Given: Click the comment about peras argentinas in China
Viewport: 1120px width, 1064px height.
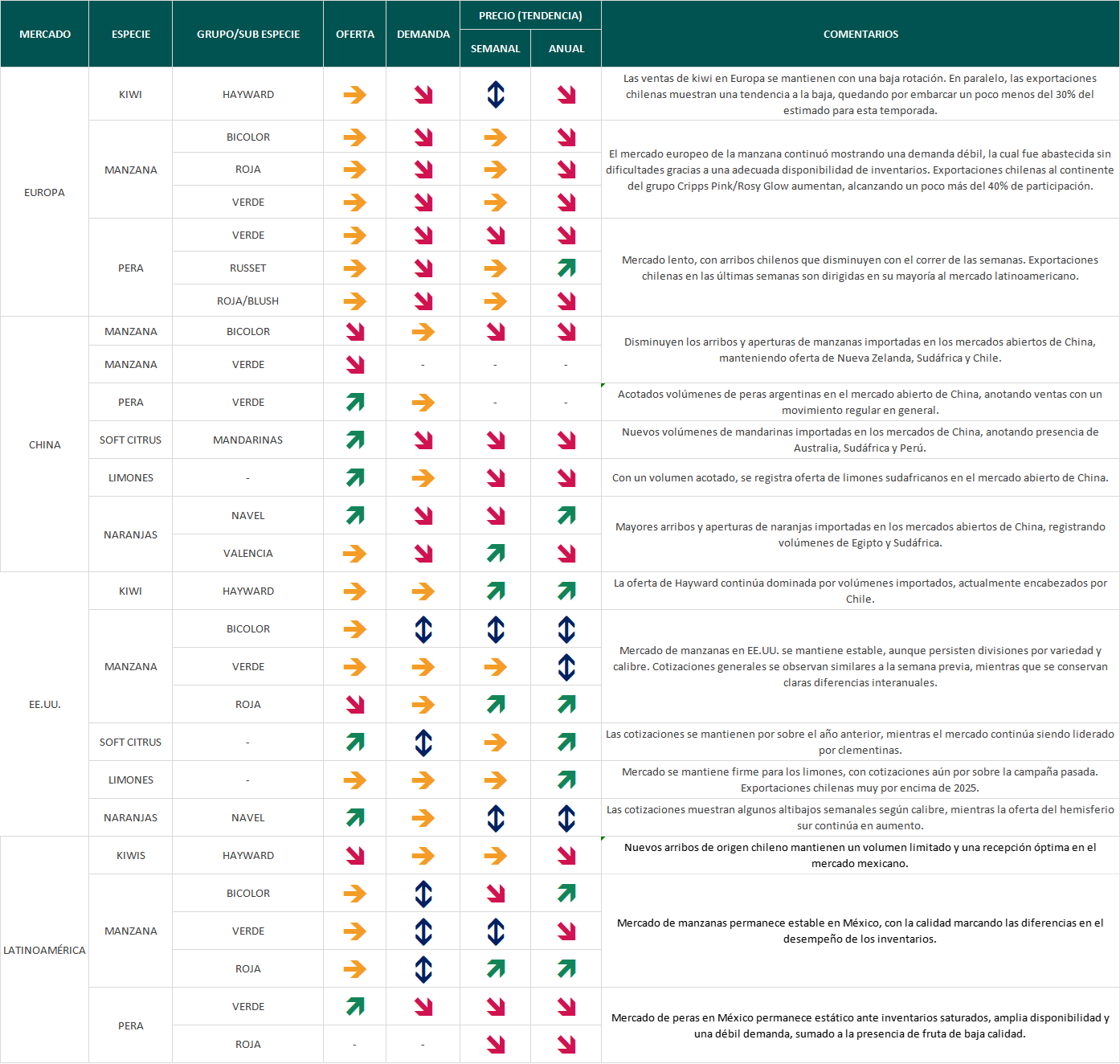Looking at the screenshot, I should tap(860, 402).
